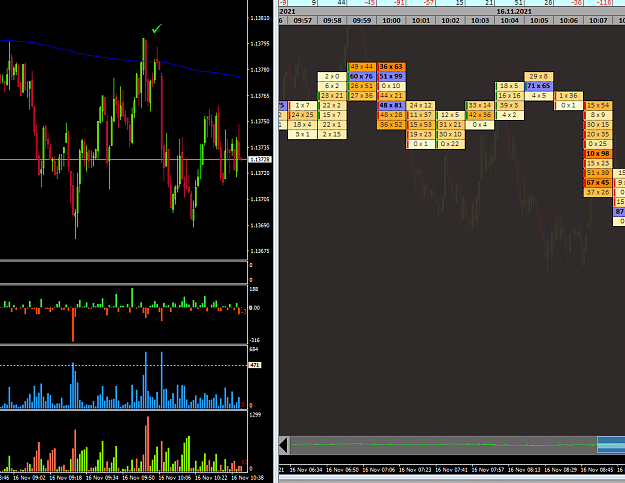Click the blue footprint cell 71 x 65
This screenshot has height=483, width=625.
click(x=539, y=86)
